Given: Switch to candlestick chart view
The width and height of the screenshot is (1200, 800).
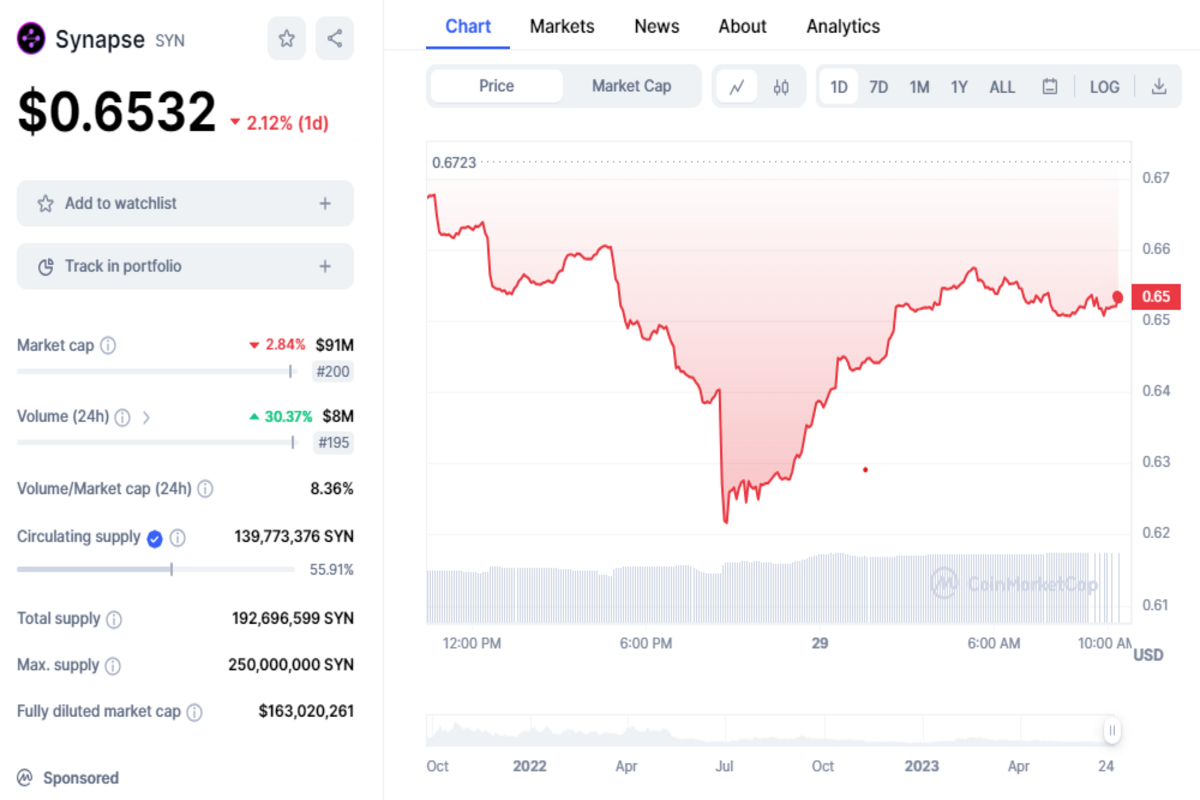Looking at the screenshot, I should (781, 87).
